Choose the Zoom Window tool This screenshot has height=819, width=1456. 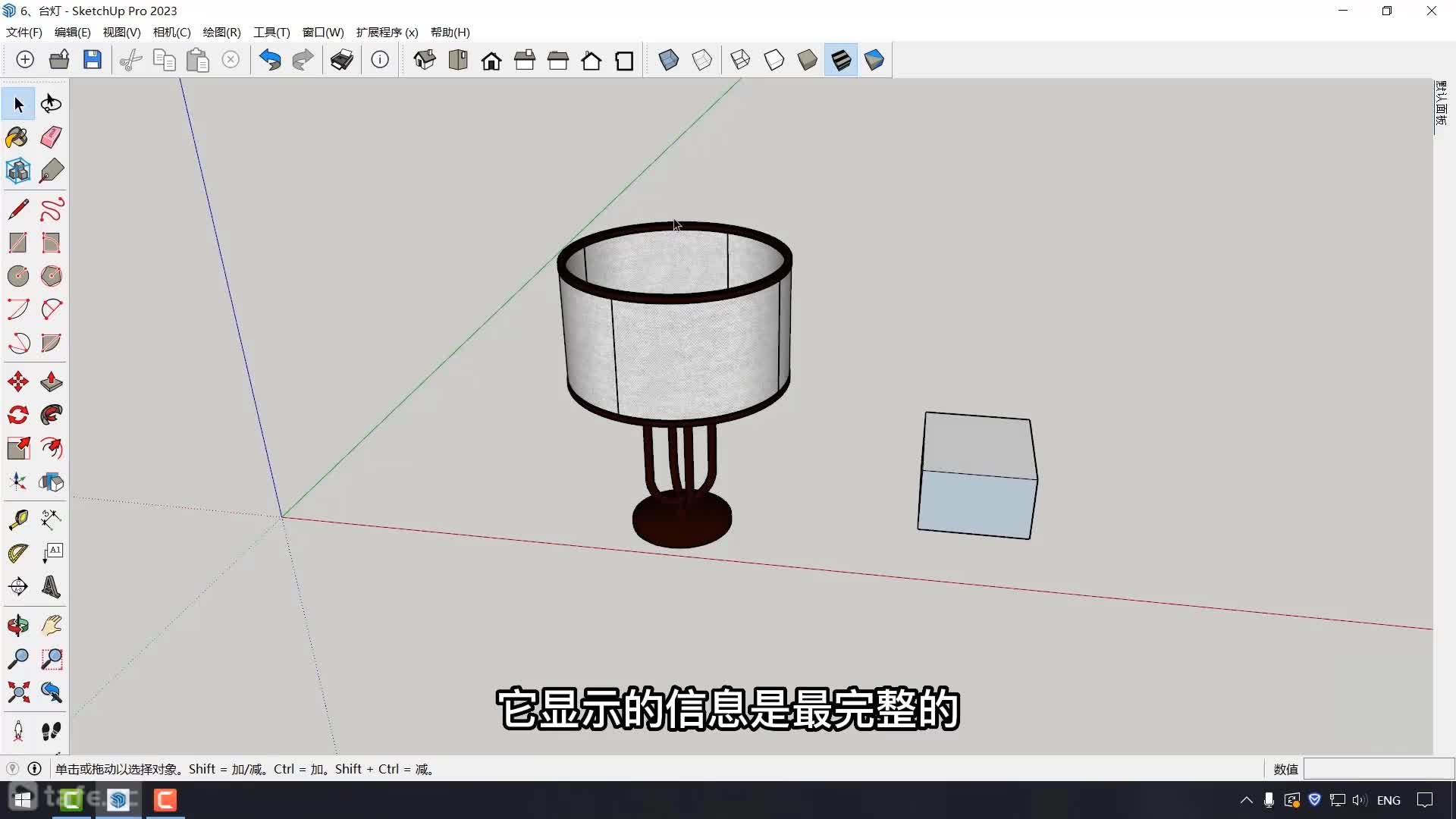52,659
